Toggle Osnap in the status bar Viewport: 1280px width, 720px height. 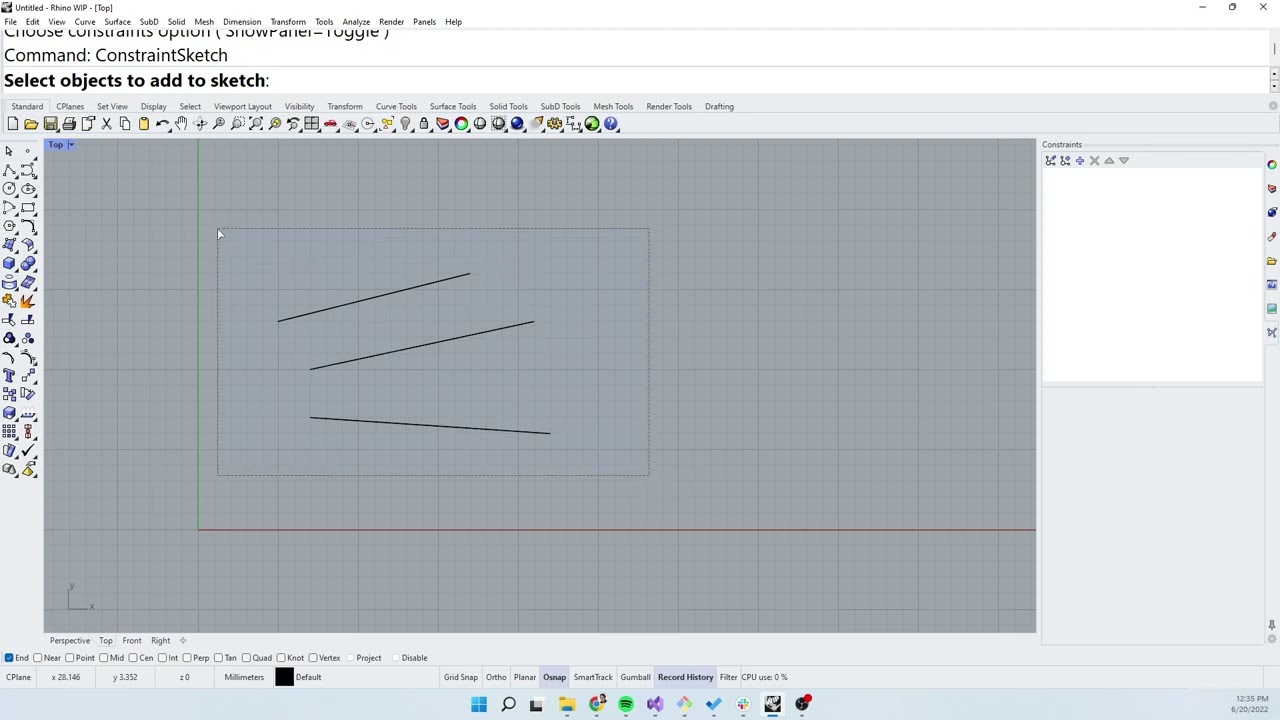click(x=554, y=677)
